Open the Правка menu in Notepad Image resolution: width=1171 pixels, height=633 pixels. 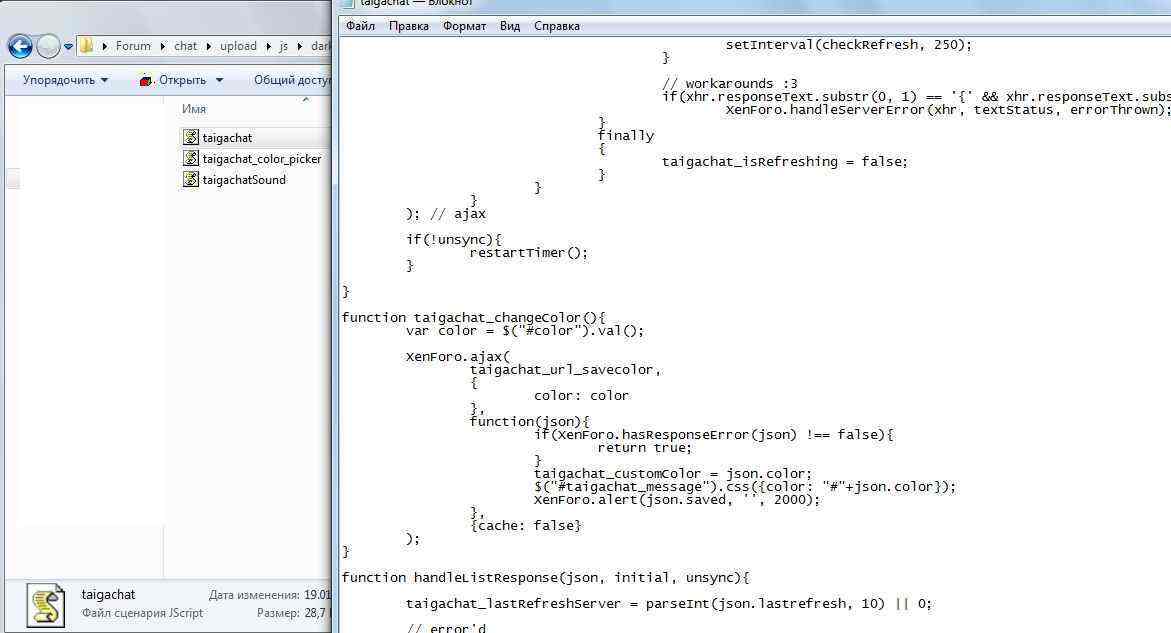pyautogui.click(x=408, y=26)
